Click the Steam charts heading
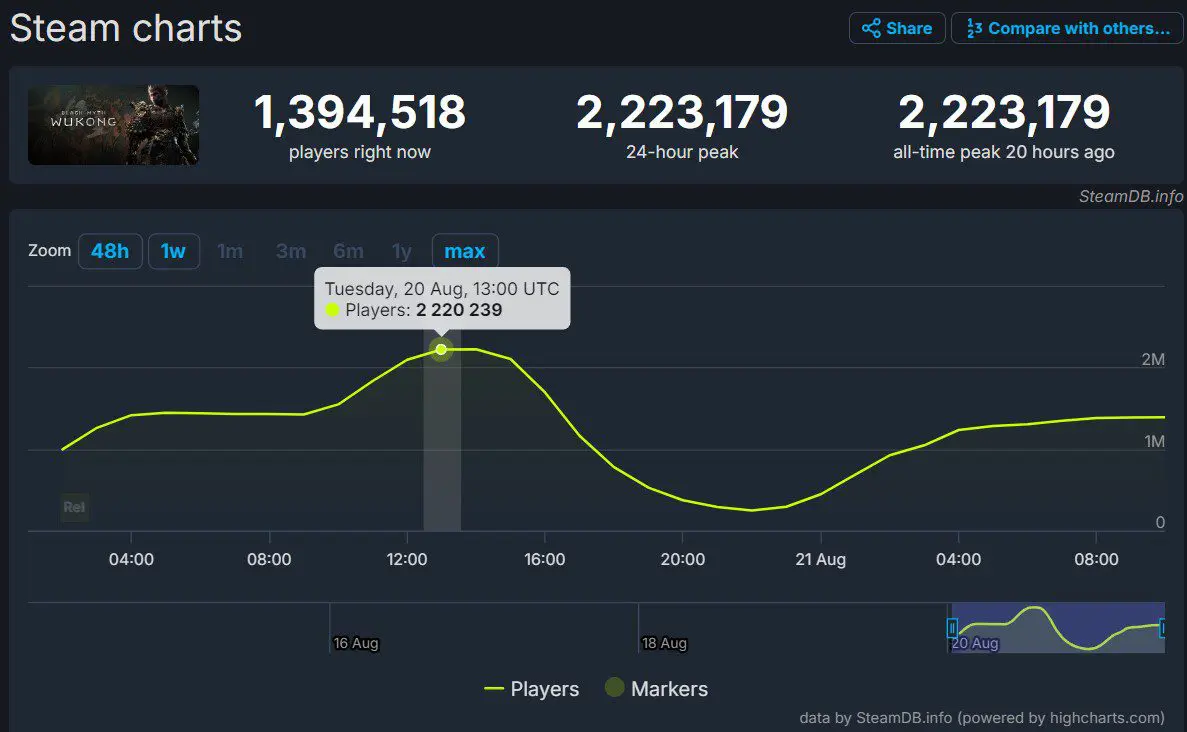This screenshot has width=1187, height=732. [126, 29]
